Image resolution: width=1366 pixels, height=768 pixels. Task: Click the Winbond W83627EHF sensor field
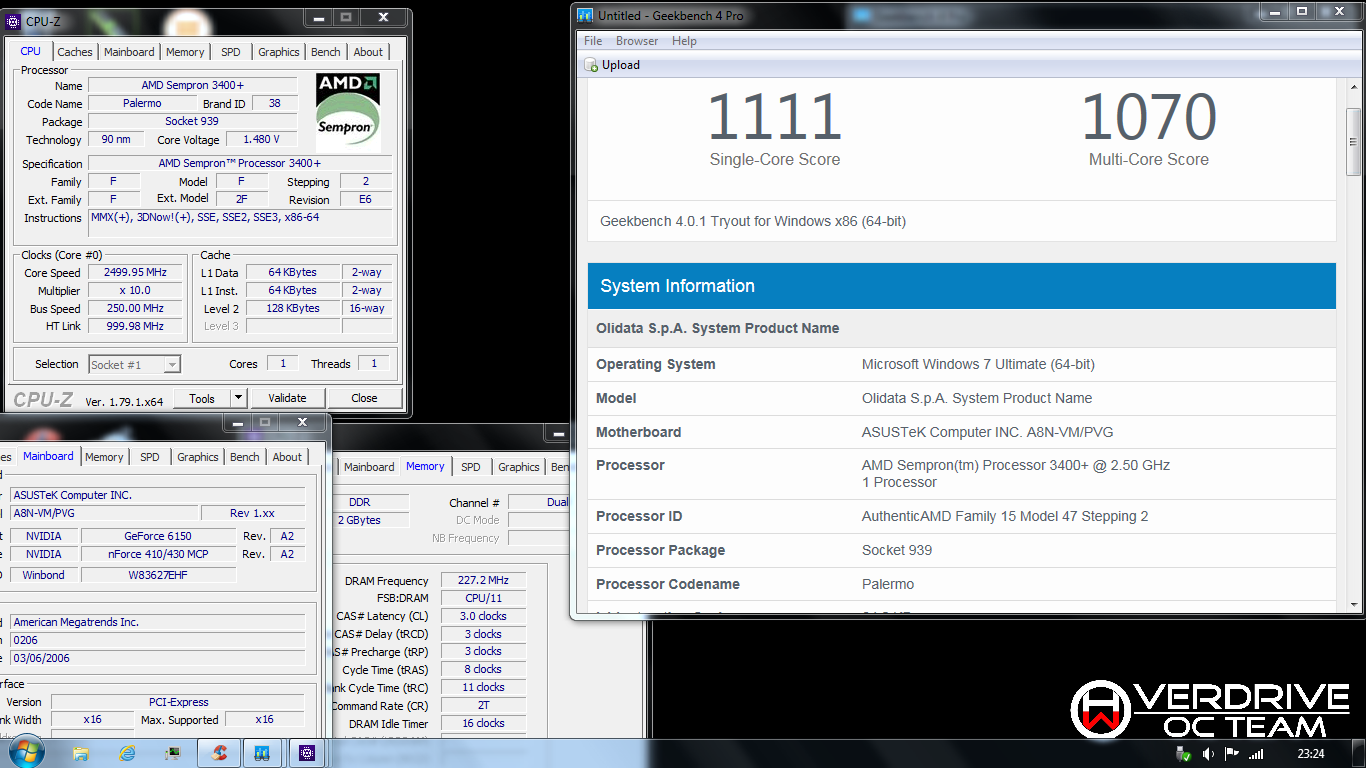158,575
